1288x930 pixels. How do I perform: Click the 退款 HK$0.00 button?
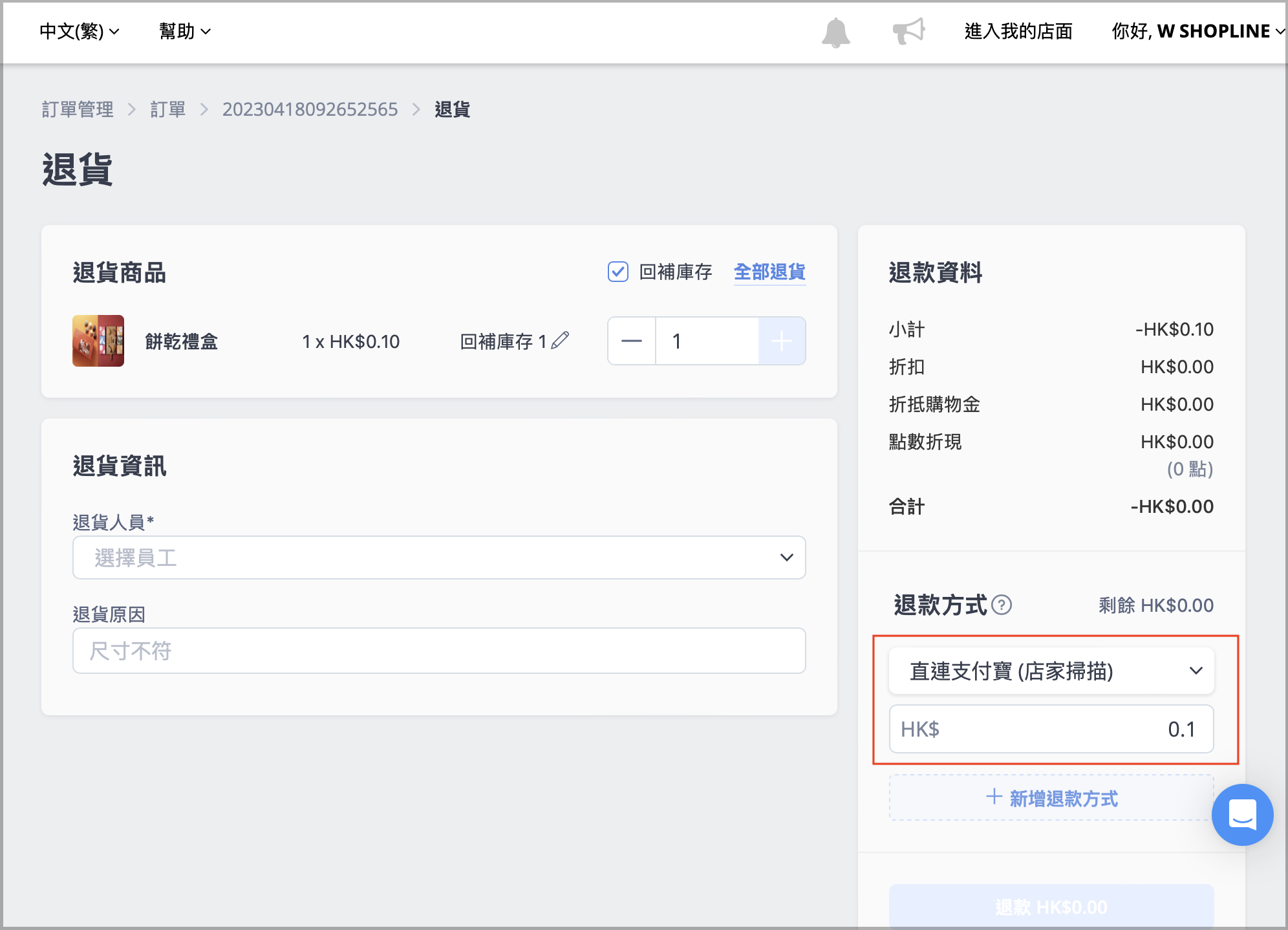[x=1051, y=907]
